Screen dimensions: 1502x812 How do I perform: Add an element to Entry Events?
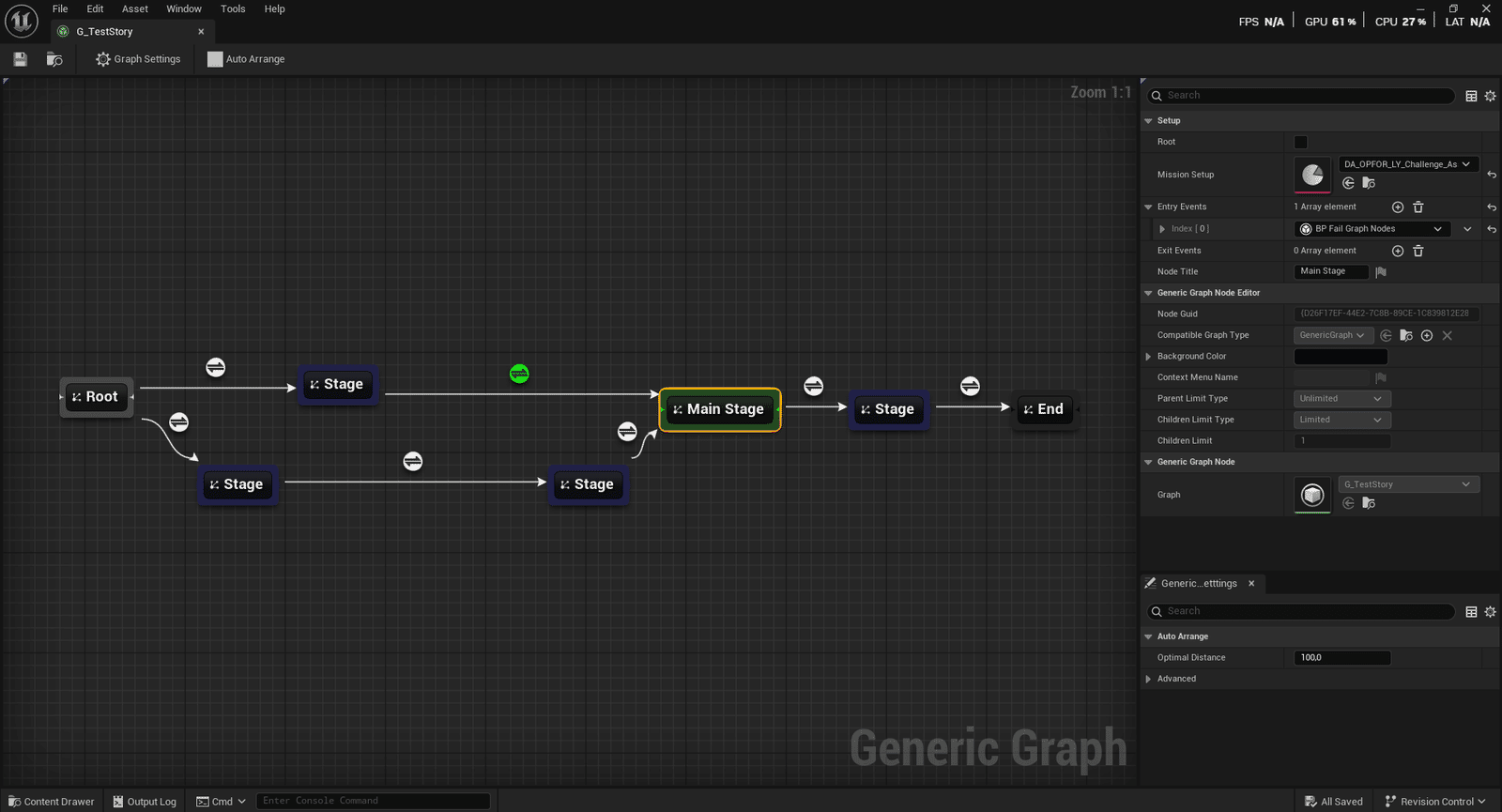pos(1398,207)
